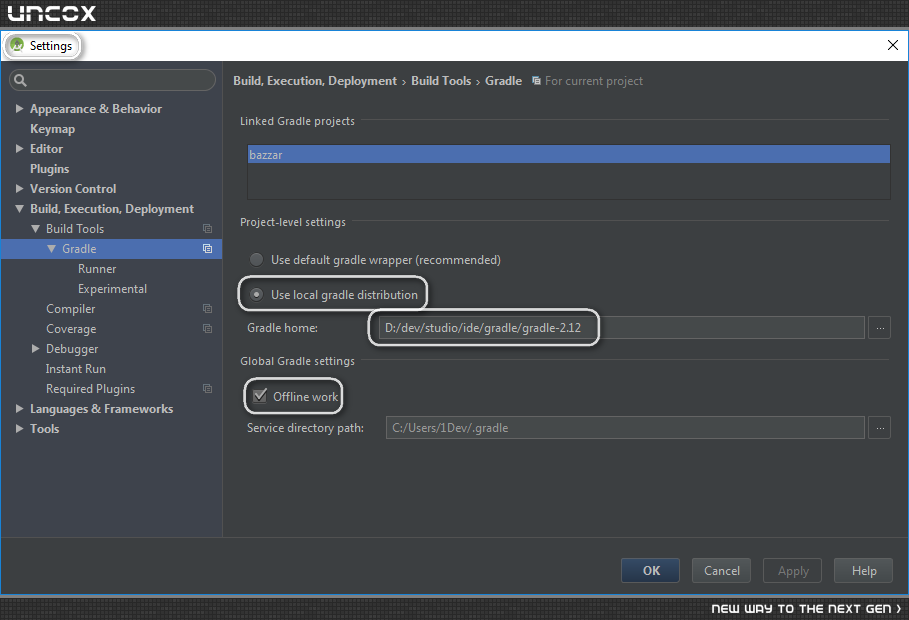Click the project-scope icon on Gradle row
The image size is (909, 620).
(208, 249)
